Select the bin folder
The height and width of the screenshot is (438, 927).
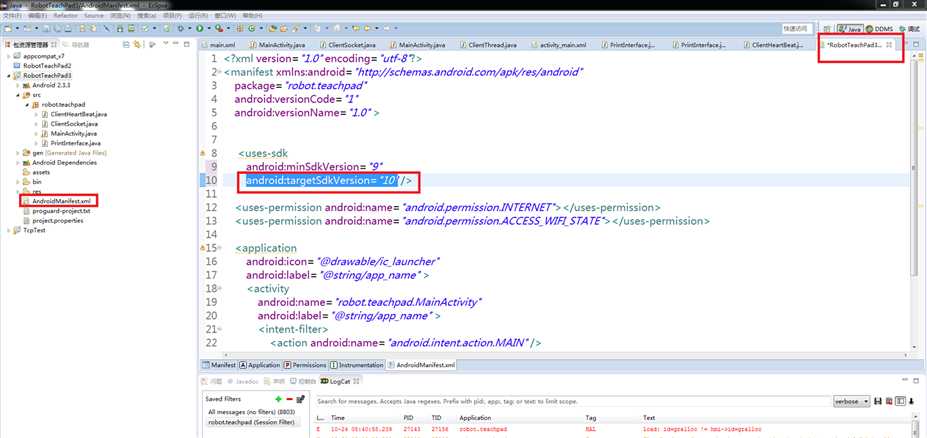33,181
